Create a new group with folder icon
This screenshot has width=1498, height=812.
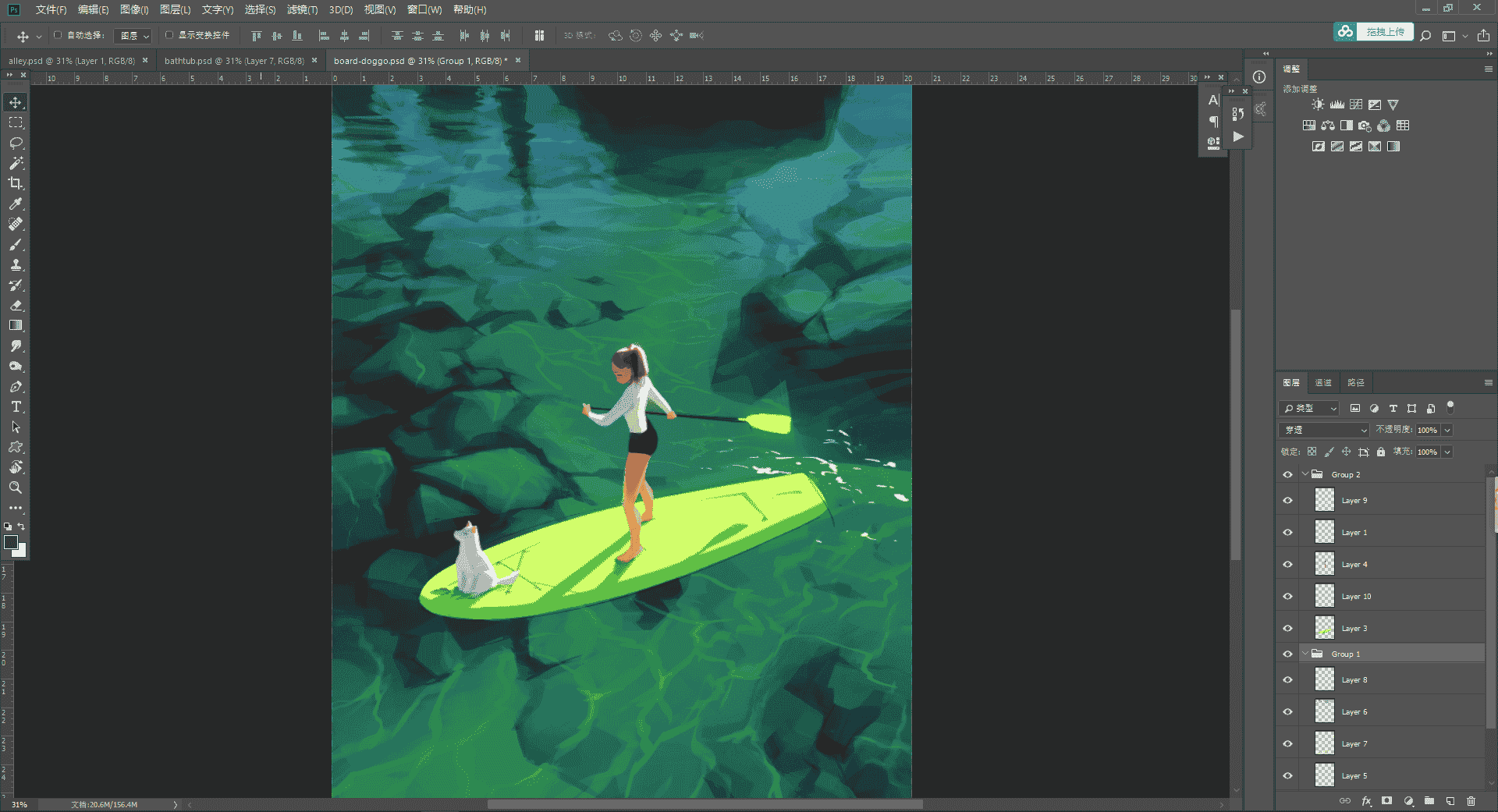(x=1429, y=801)
